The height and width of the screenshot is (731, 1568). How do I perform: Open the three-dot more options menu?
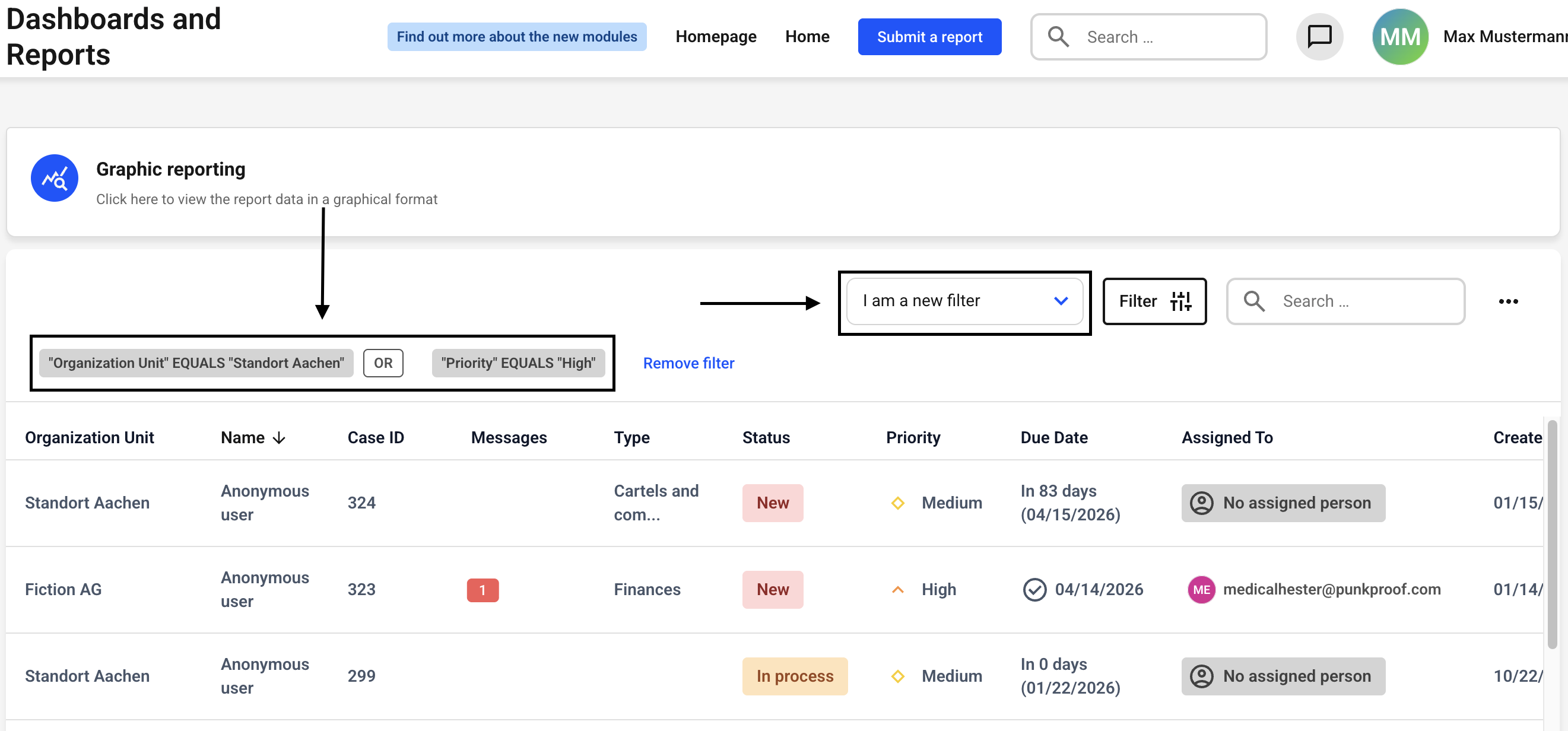click(1507, 301)
